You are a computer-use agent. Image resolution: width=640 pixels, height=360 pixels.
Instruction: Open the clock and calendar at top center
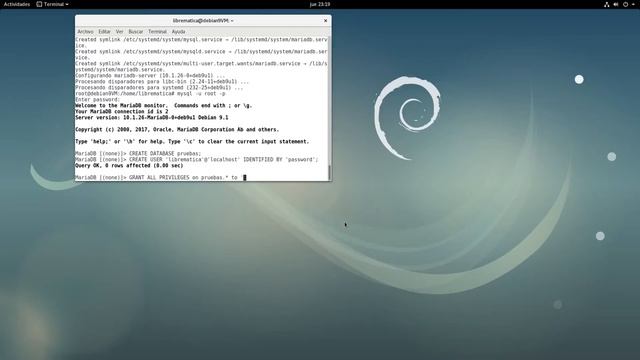pyautogui.click(x=320, y=4)
